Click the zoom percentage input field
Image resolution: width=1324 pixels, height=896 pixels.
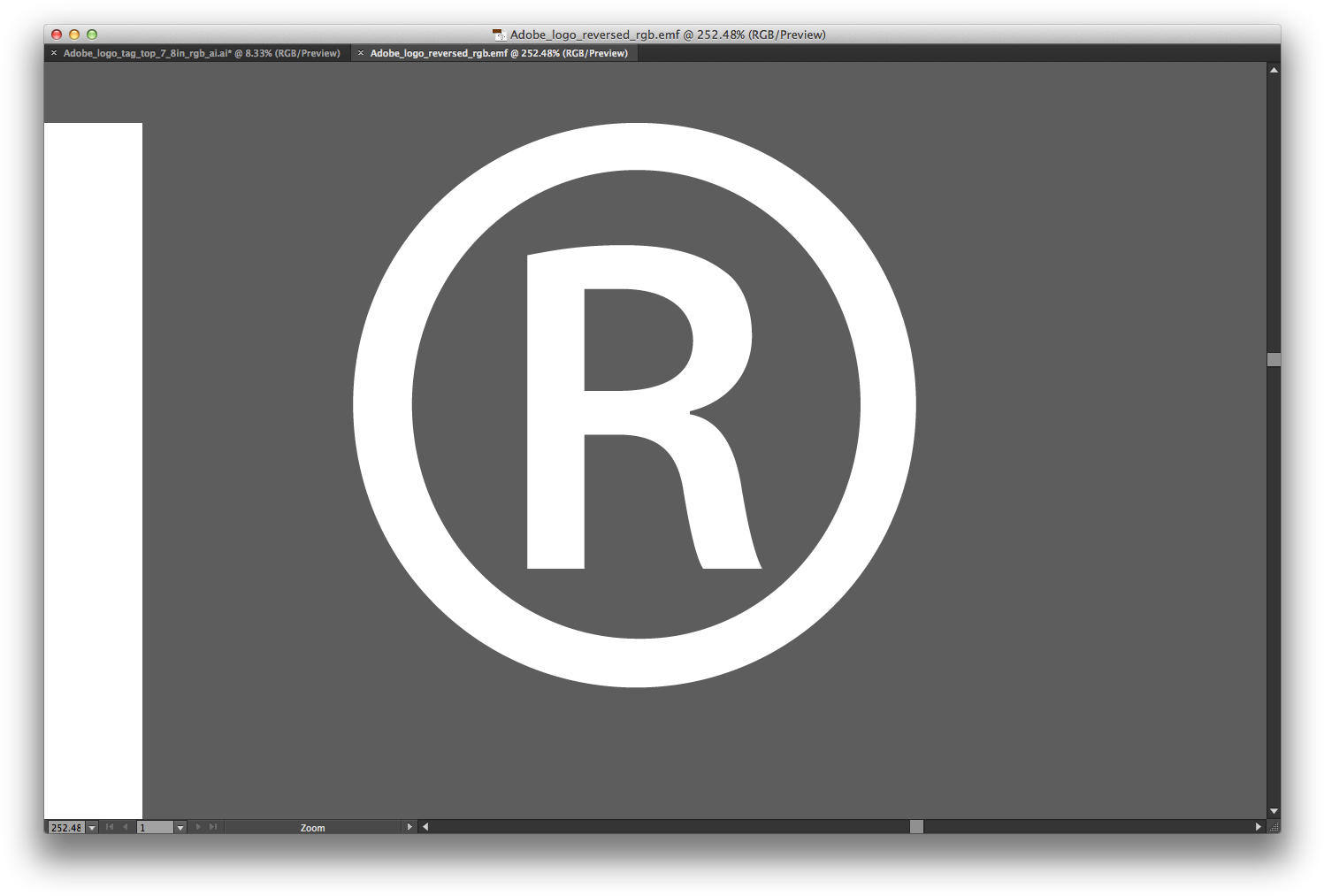[65, 828]
